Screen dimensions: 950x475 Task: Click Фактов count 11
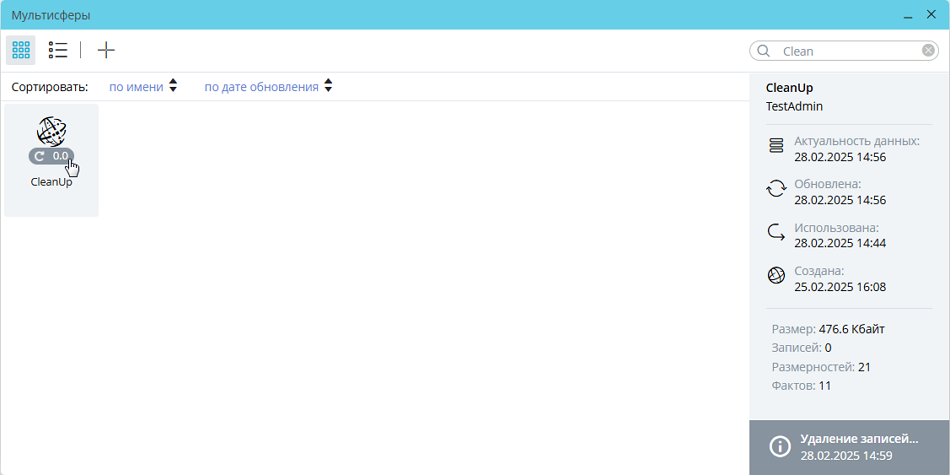(825, 386)
